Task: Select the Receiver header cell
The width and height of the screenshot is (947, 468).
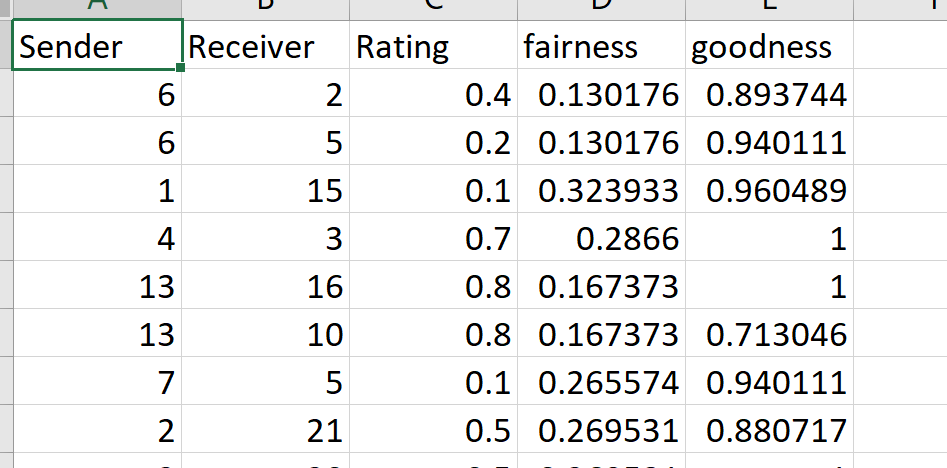Action: click(x=265, y=45)
